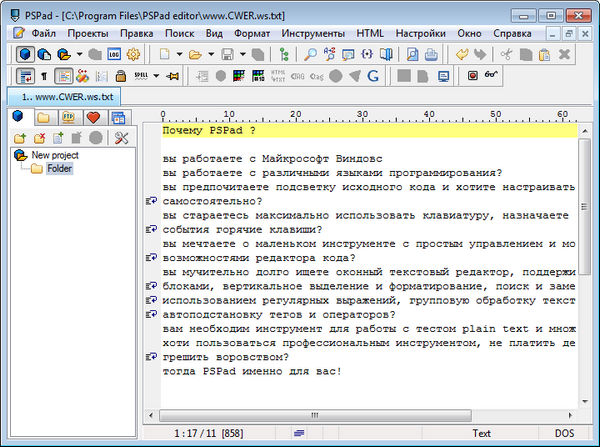
Task: Expand the New file dropdown arrow
Action: (x=178, y=54)
